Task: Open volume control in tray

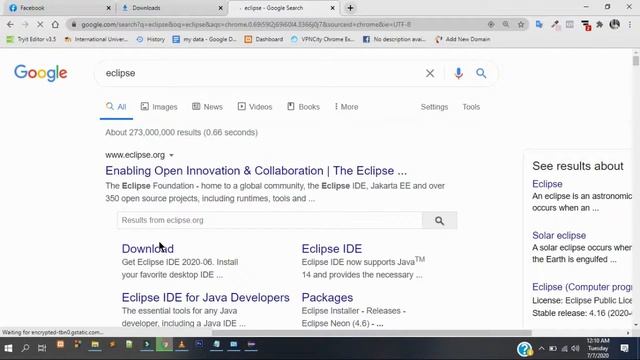Action: coord(575,349)
